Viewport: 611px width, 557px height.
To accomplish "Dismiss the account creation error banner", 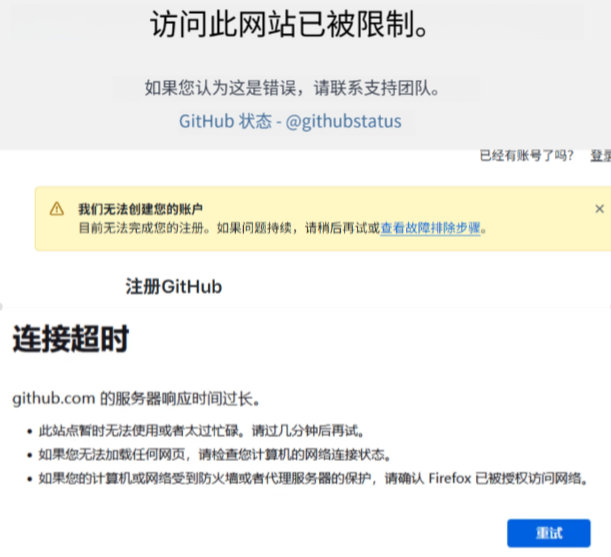I will pos(599,209).
